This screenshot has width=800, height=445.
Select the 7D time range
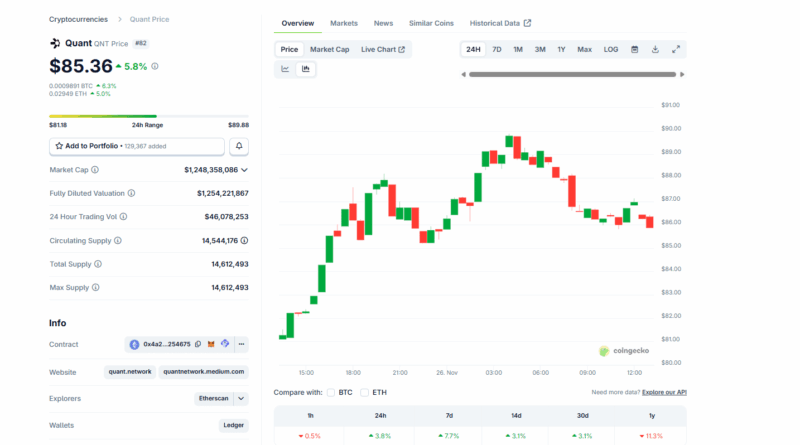pos(497,49)
